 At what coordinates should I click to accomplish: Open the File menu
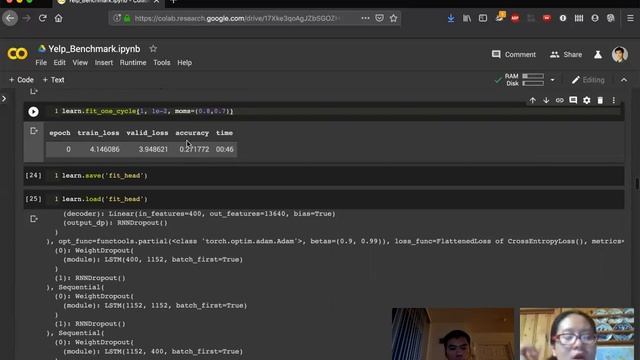41,63
